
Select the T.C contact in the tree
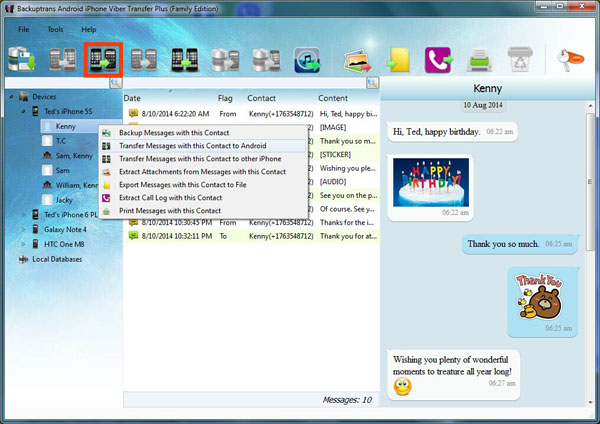(61, 141)
